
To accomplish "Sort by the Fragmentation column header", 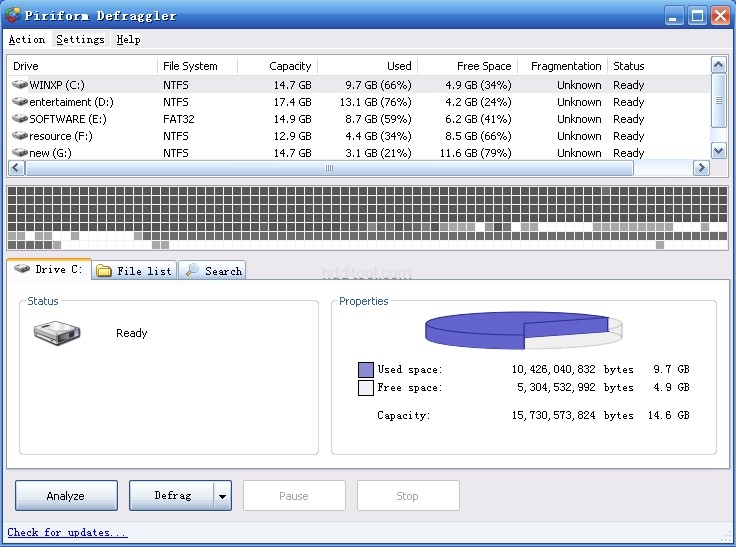I will [562, 66].
